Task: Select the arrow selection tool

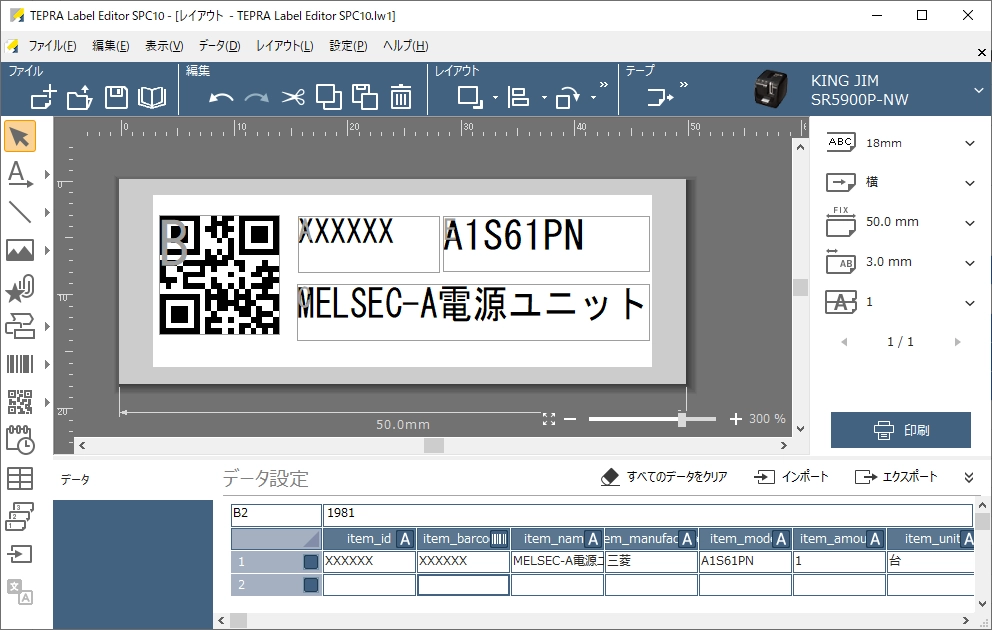Action: [x=20, y=134]
